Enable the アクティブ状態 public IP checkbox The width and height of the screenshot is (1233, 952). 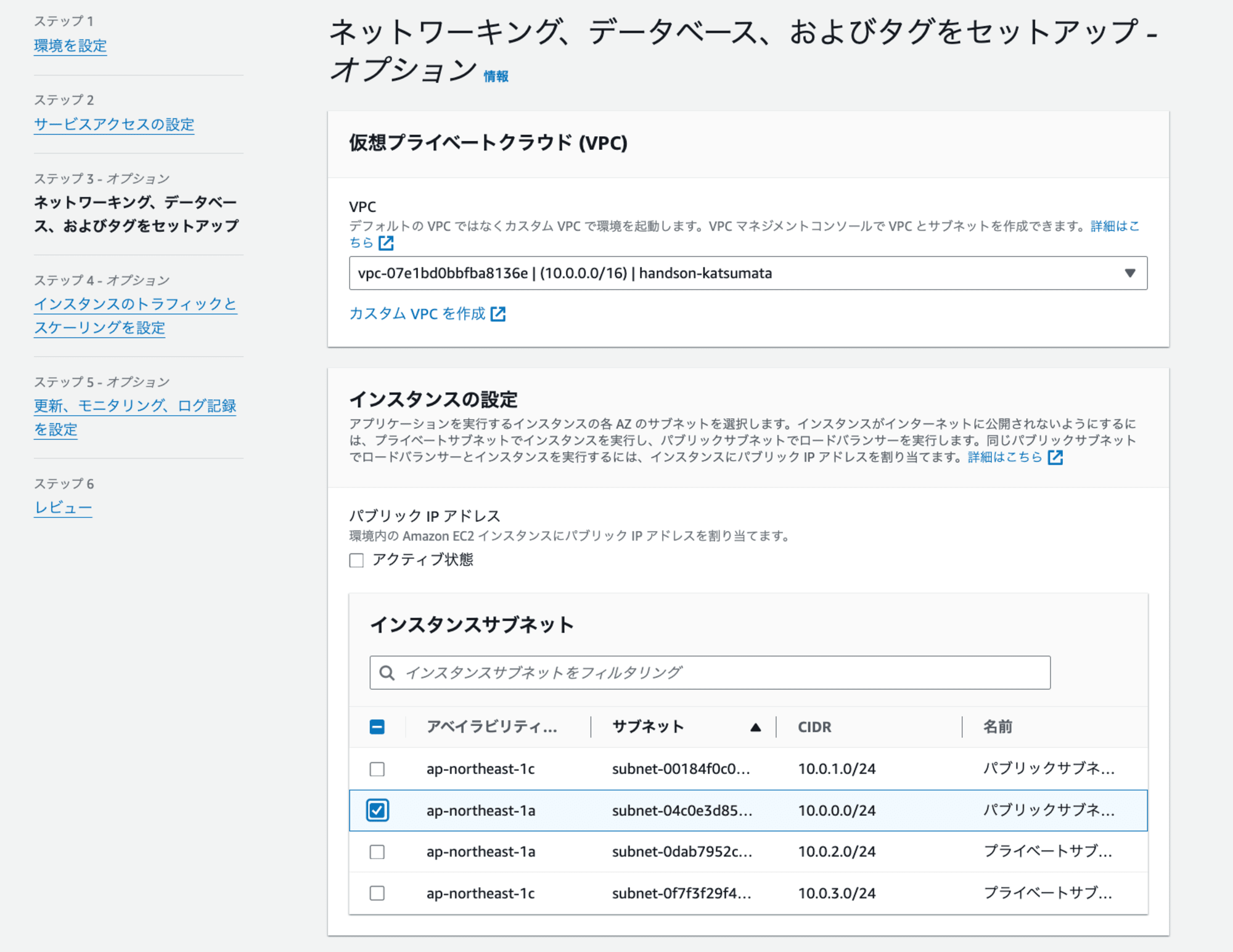[356, 560]
